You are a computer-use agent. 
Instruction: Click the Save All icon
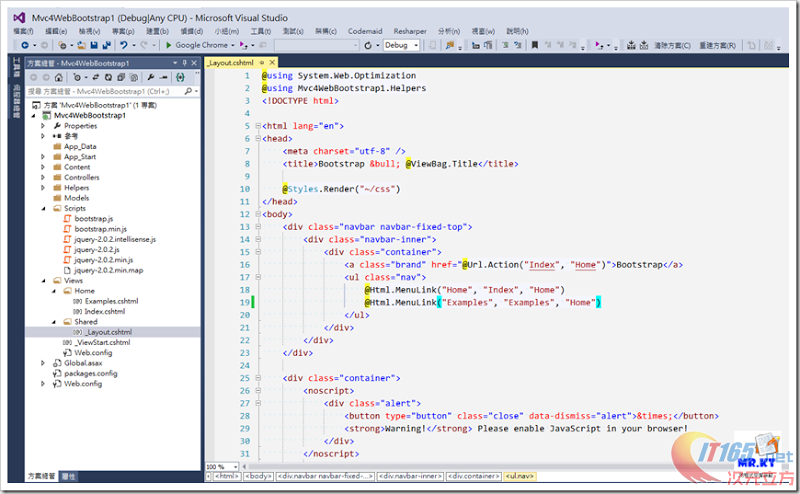coord(107,45)
